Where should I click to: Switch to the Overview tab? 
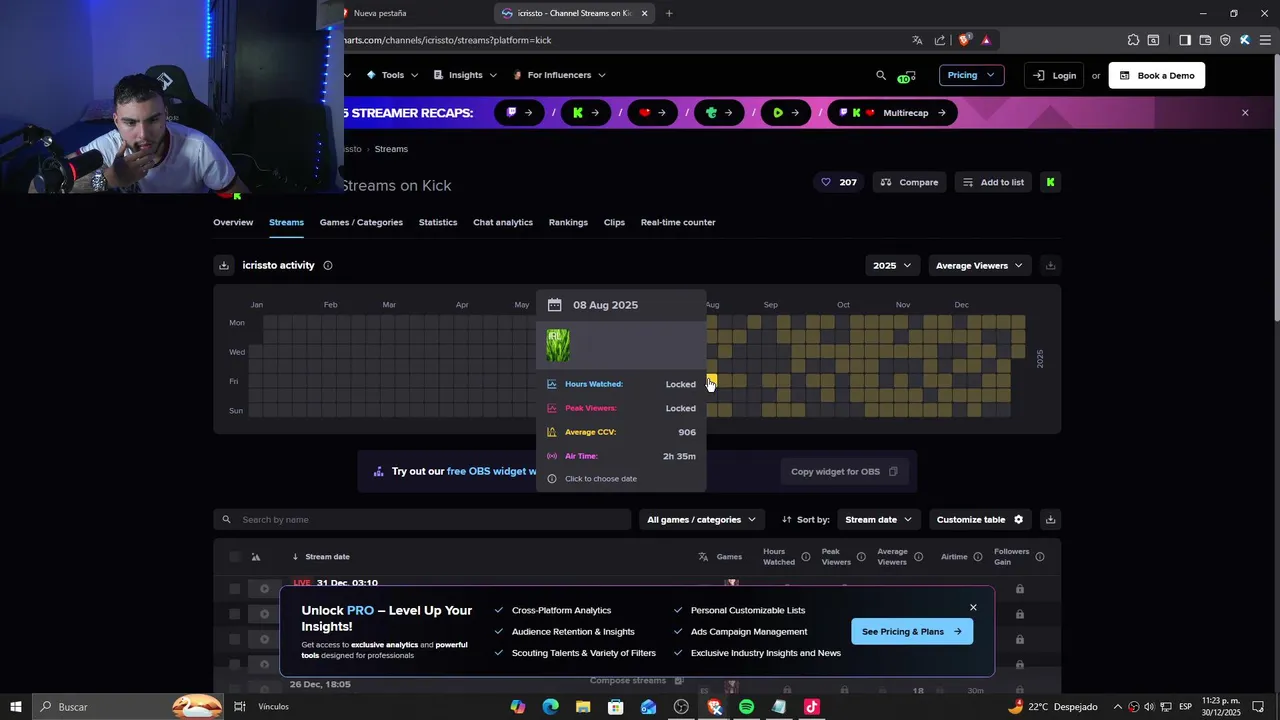tap(233, 222)
